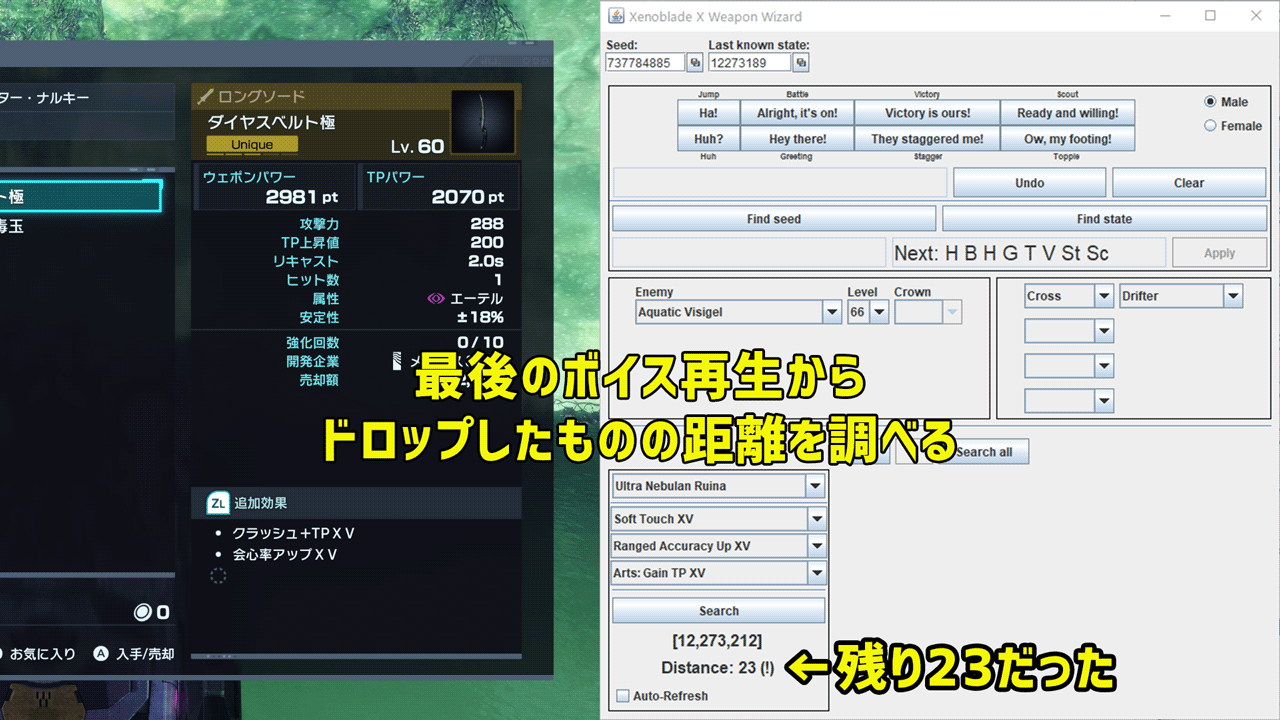Copy the Last known state value icon
Image resolution: width=1280 pixels, height=720 pixels.
pyautogui.click(x=801, y=63)
